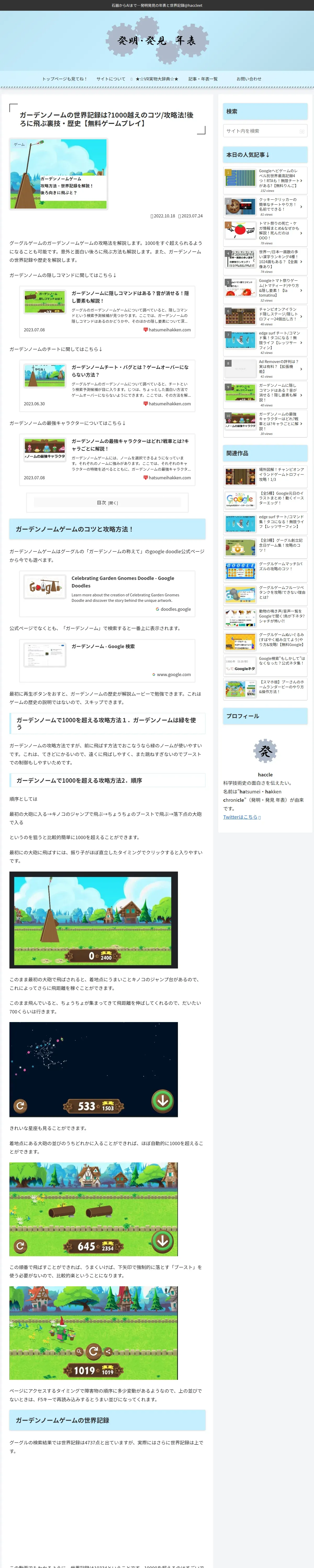Open the Googleトマト祭りゲーム popular article
The height and width of the screenshot is (1568, 314).
tap(265, 290)
